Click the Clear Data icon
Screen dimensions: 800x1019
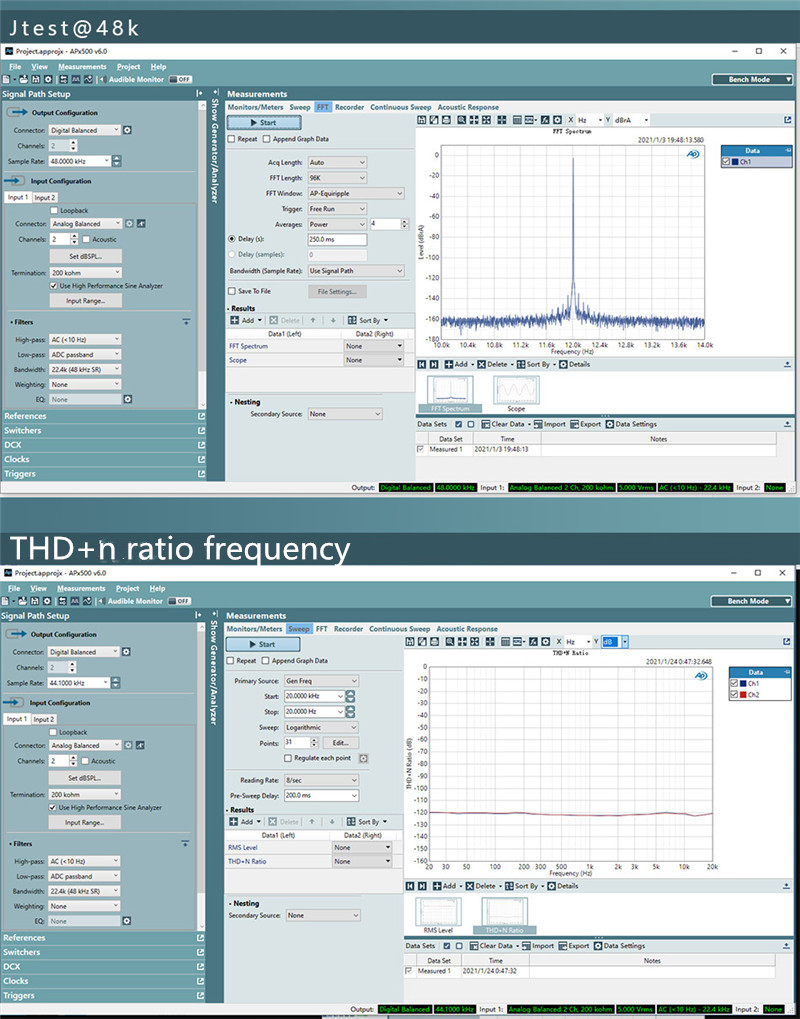tap(487, 424)
